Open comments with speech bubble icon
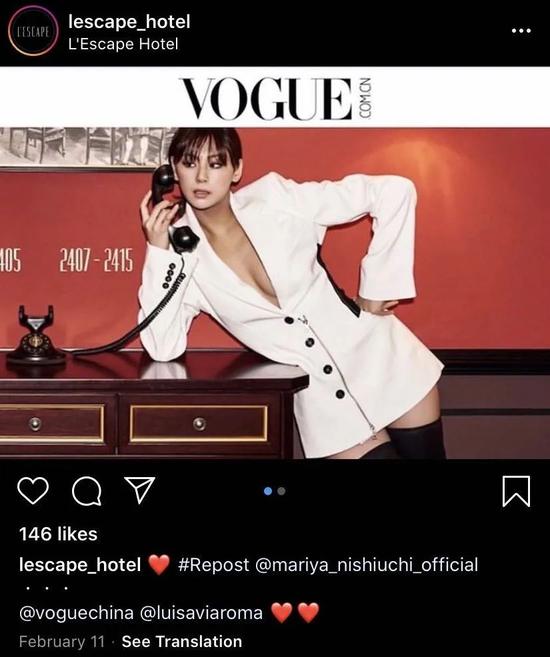The image size is (550, 657). 87,491
